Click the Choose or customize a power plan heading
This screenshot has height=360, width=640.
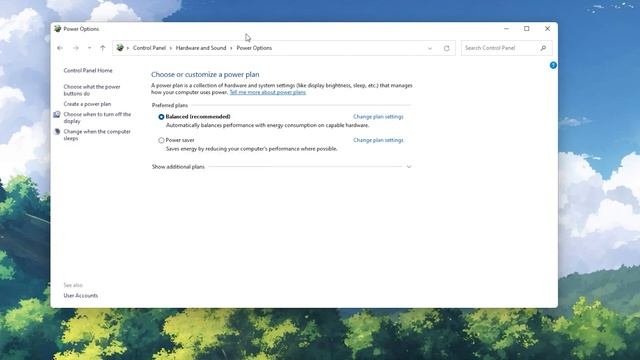pyautogui.click(x=205, y=74)
